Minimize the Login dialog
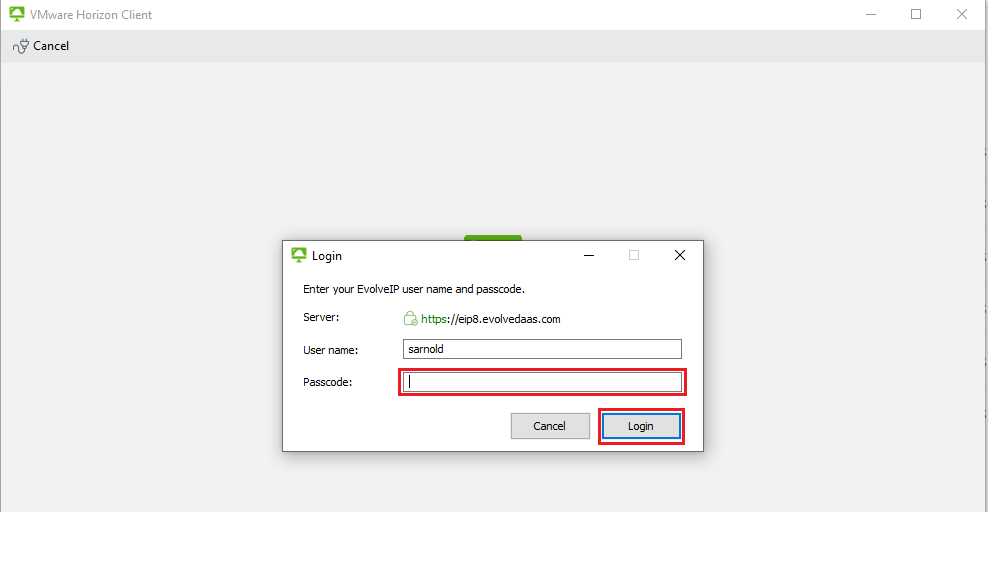The image size is (988, 572). (587, 255)
